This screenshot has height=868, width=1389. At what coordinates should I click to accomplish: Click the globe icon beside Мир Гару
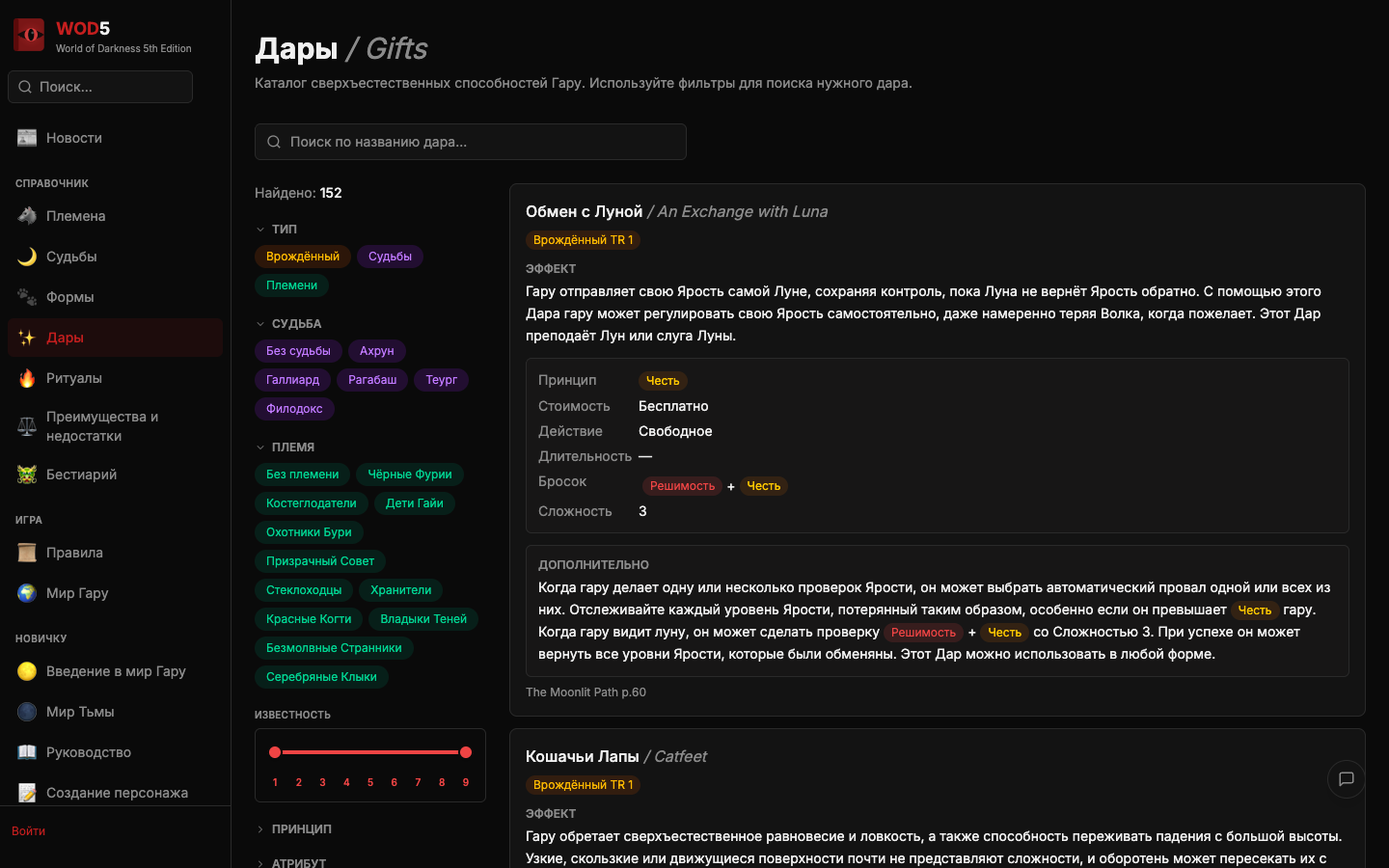click(x=27, y=593)
